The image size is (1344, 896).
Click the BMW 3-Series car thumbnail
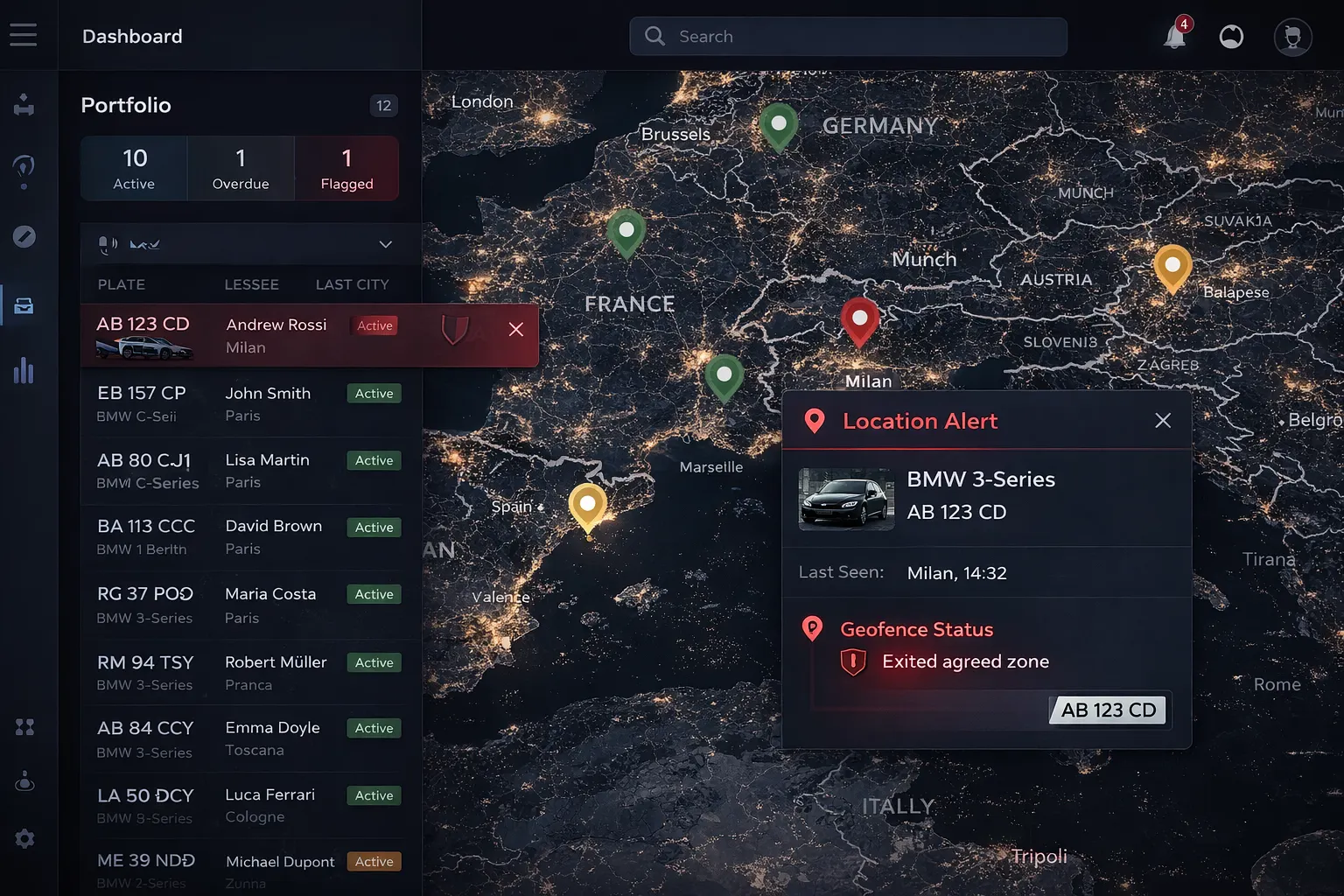pyautogui.click(x=846, y=500)
